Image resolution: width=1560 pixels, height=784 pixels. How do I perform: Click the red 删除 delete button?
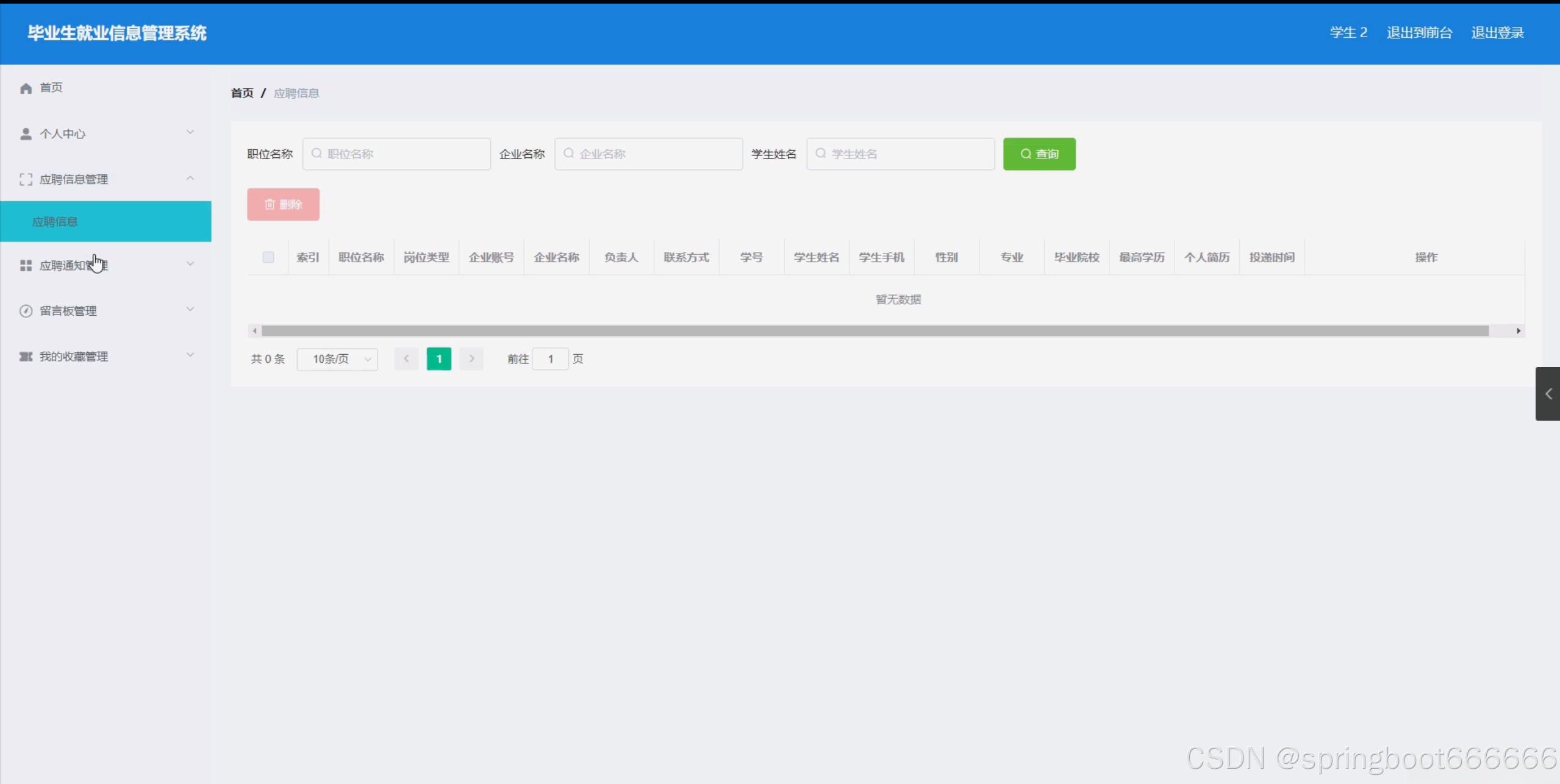tap(283, 205)
